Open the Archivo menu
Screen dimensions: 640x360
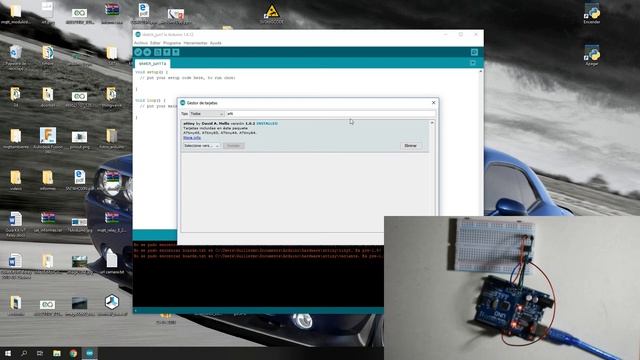tap(140, 43)
